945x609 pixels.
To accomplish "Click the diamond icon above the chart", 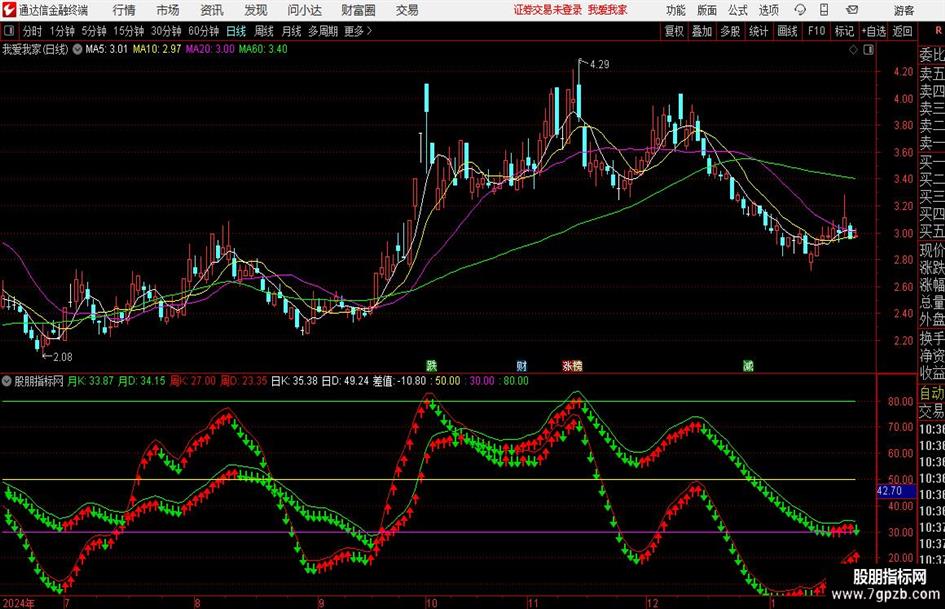I will click(853, 50).
